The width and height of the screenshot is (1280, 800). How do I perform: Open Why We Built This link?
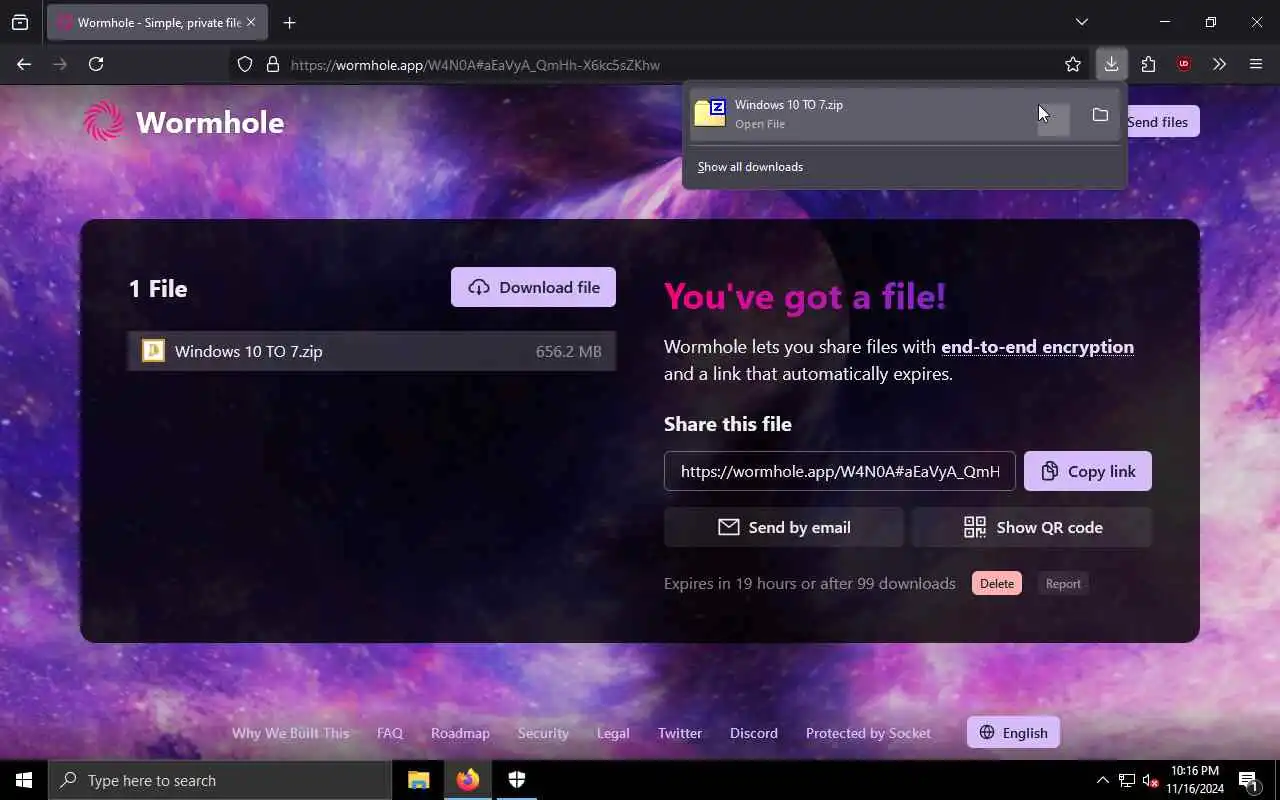(x=290, y=733)
